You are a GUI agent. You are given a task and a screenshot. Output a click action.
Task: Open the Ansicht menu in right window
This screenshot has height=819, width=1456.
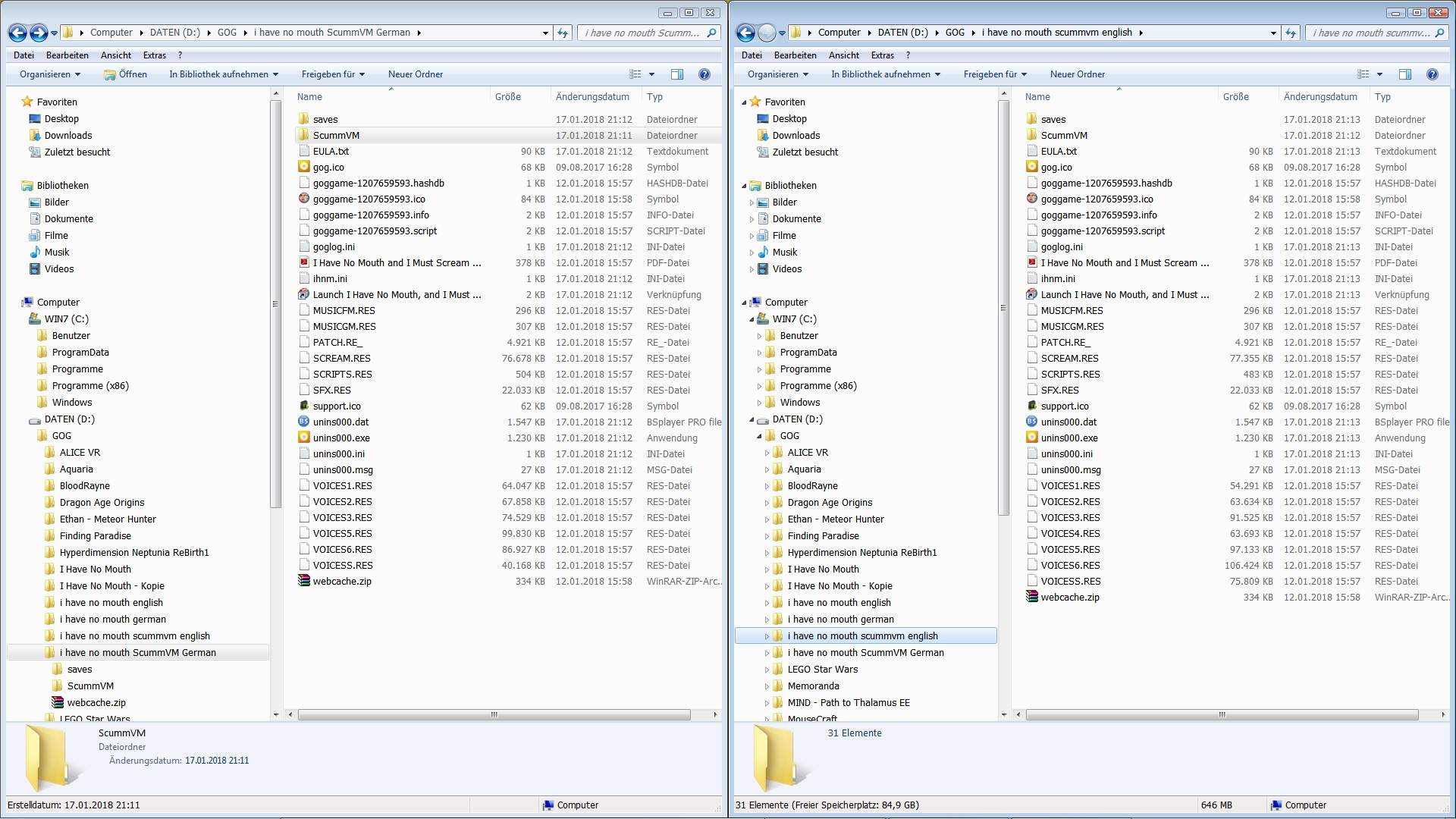[844, 55]
